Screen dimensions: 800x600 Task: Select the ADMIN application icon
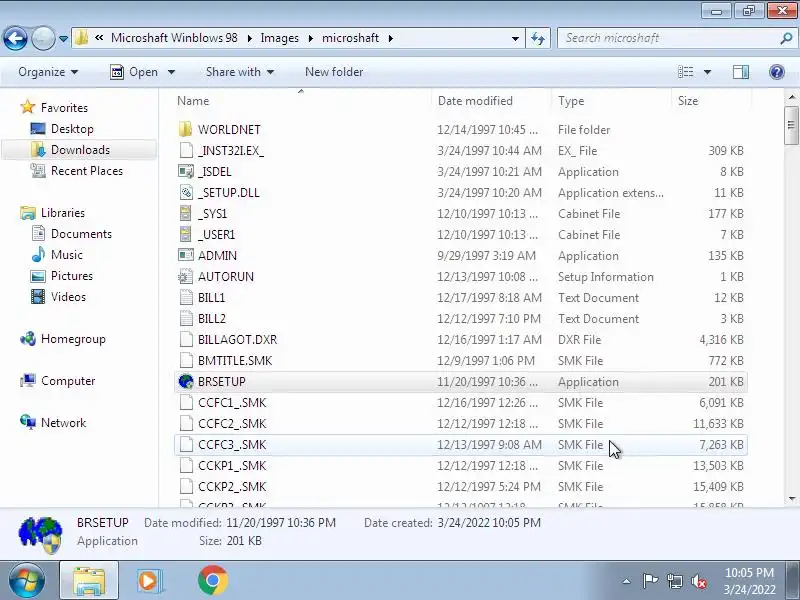(186, 255)
